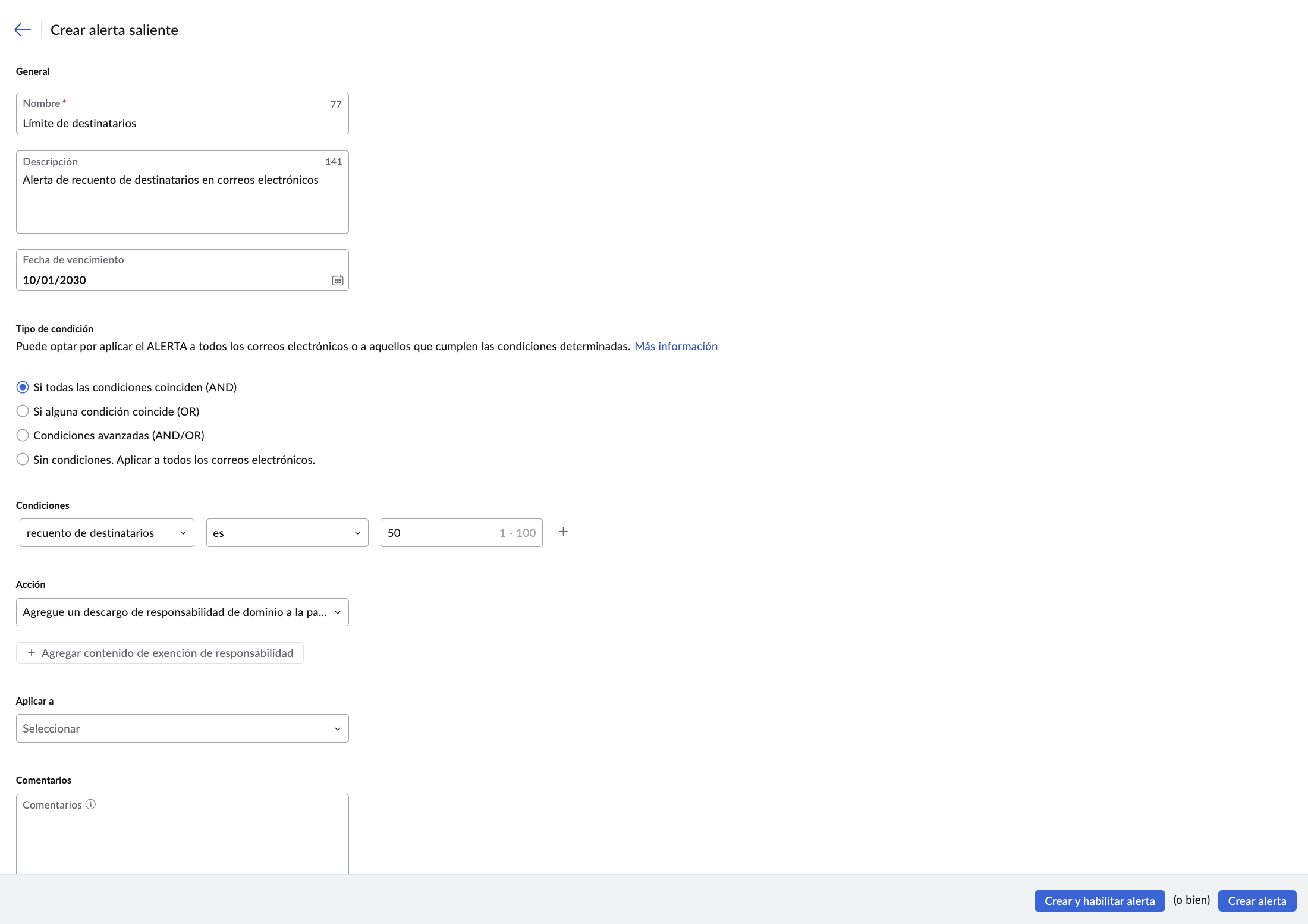Open the 'Más información' link
Image resolution: width=1308 pixels, height=924 pixels.
(x=676, y=346)
